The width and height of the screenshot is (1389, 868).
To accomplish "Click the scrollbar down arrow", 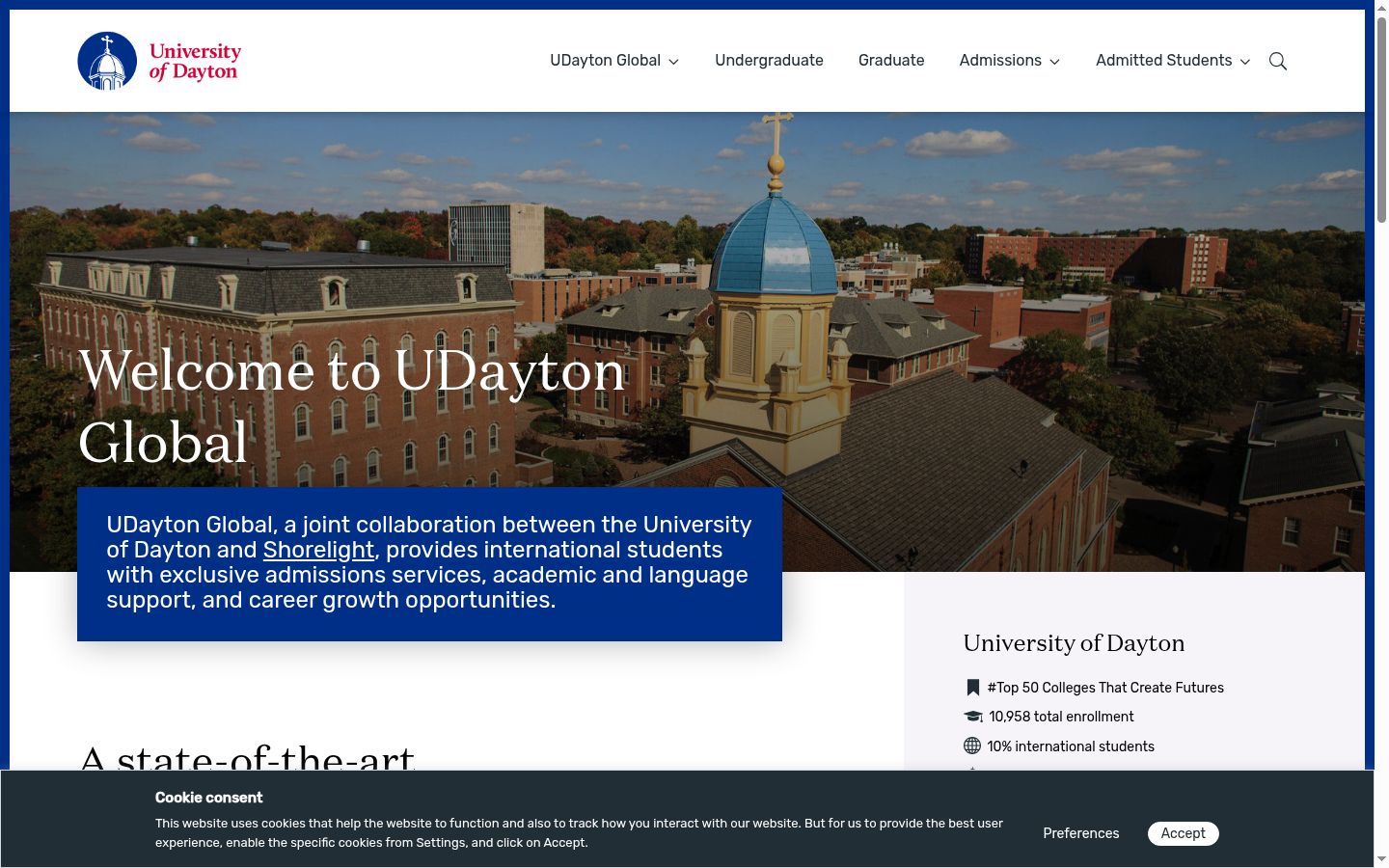I will (x=1381, y=858).
